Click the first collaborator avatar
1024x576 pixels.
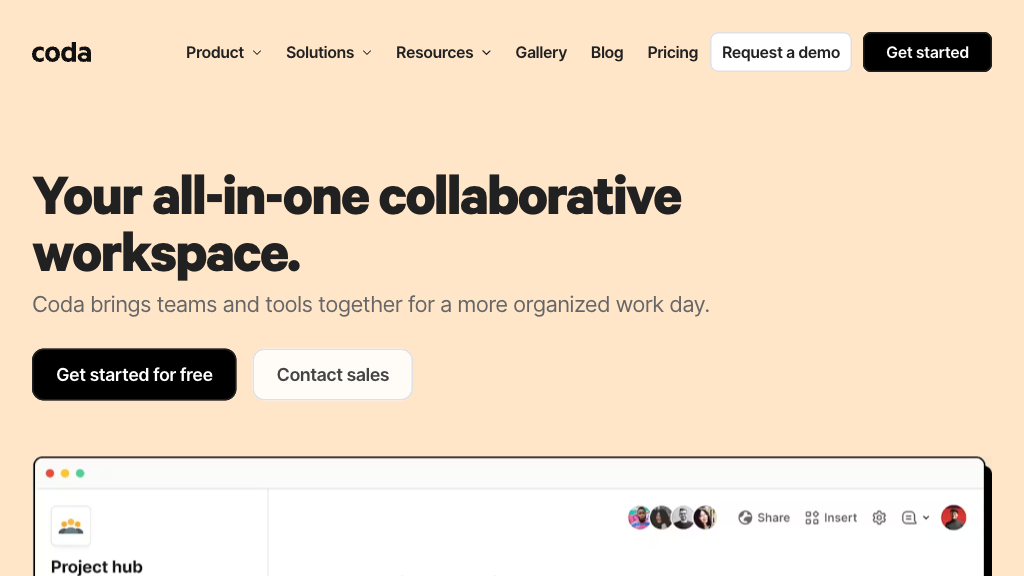(639, 517)
